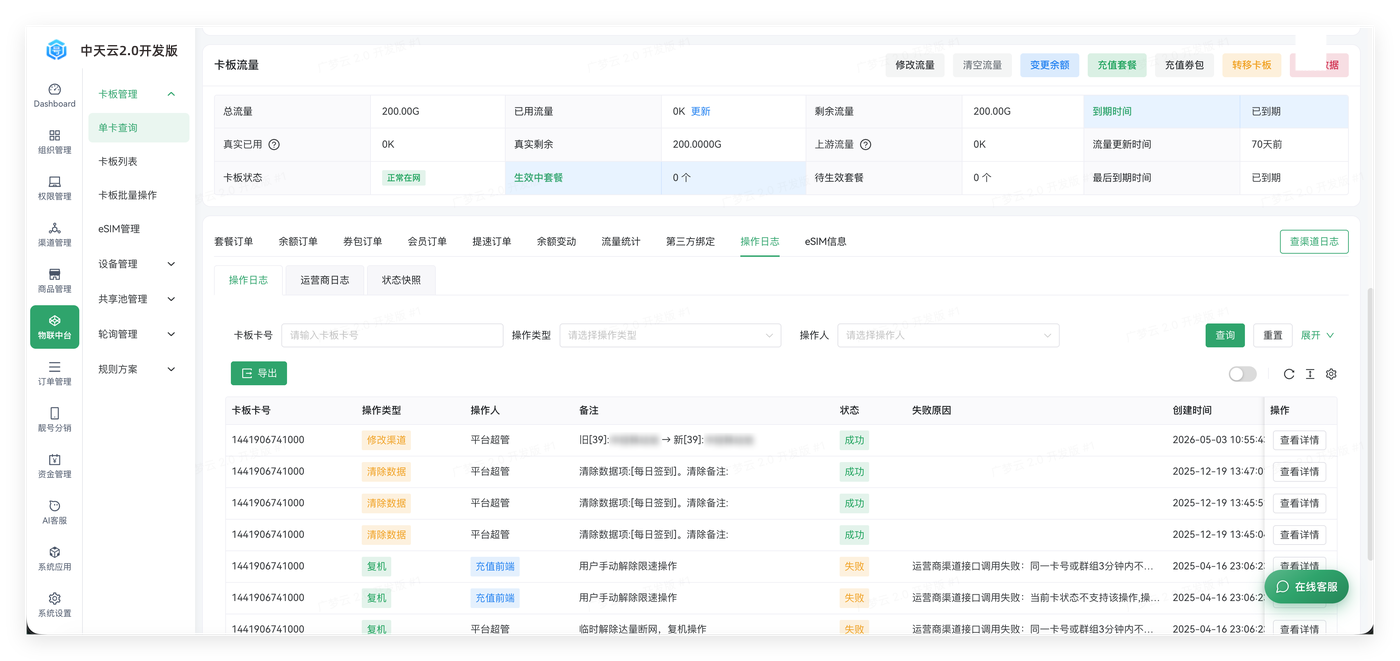Open table column settings gear
1400x661 pixels.
[x=1331, y=374]
